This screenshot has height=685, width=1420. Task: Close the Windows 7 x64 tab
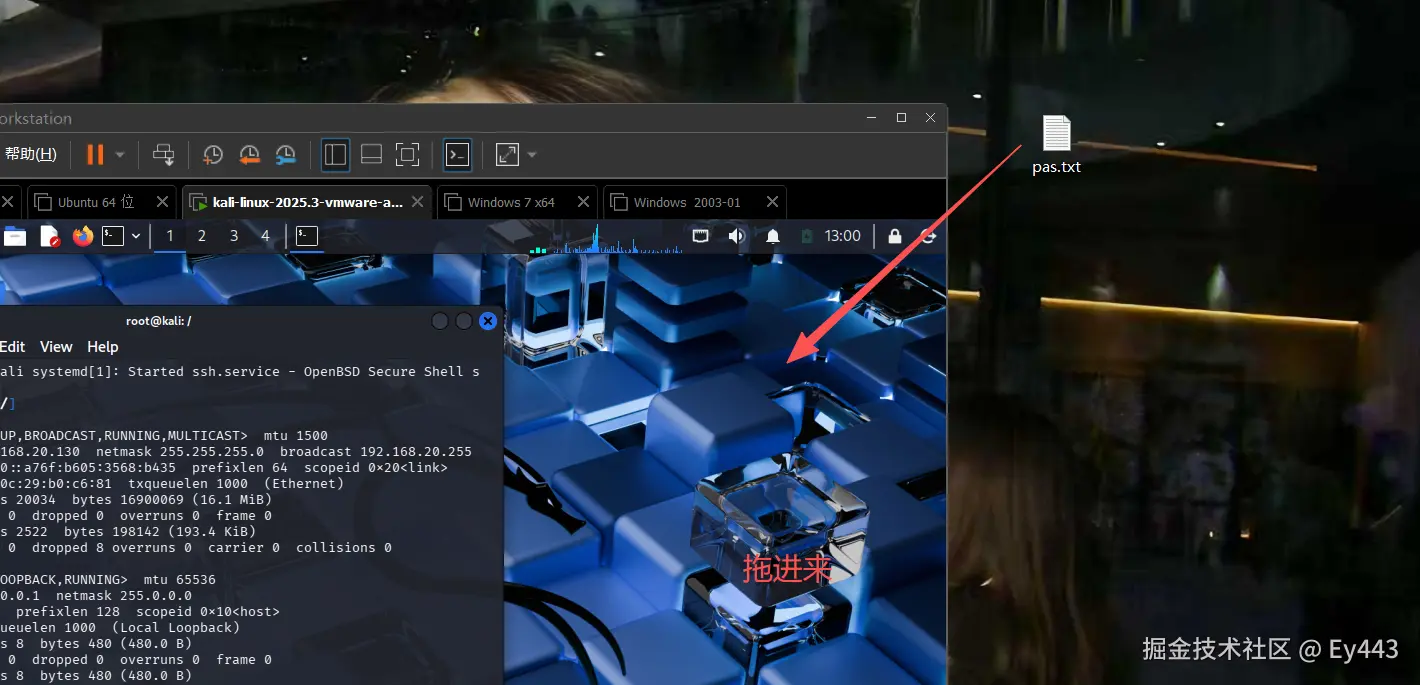(583, 202)
